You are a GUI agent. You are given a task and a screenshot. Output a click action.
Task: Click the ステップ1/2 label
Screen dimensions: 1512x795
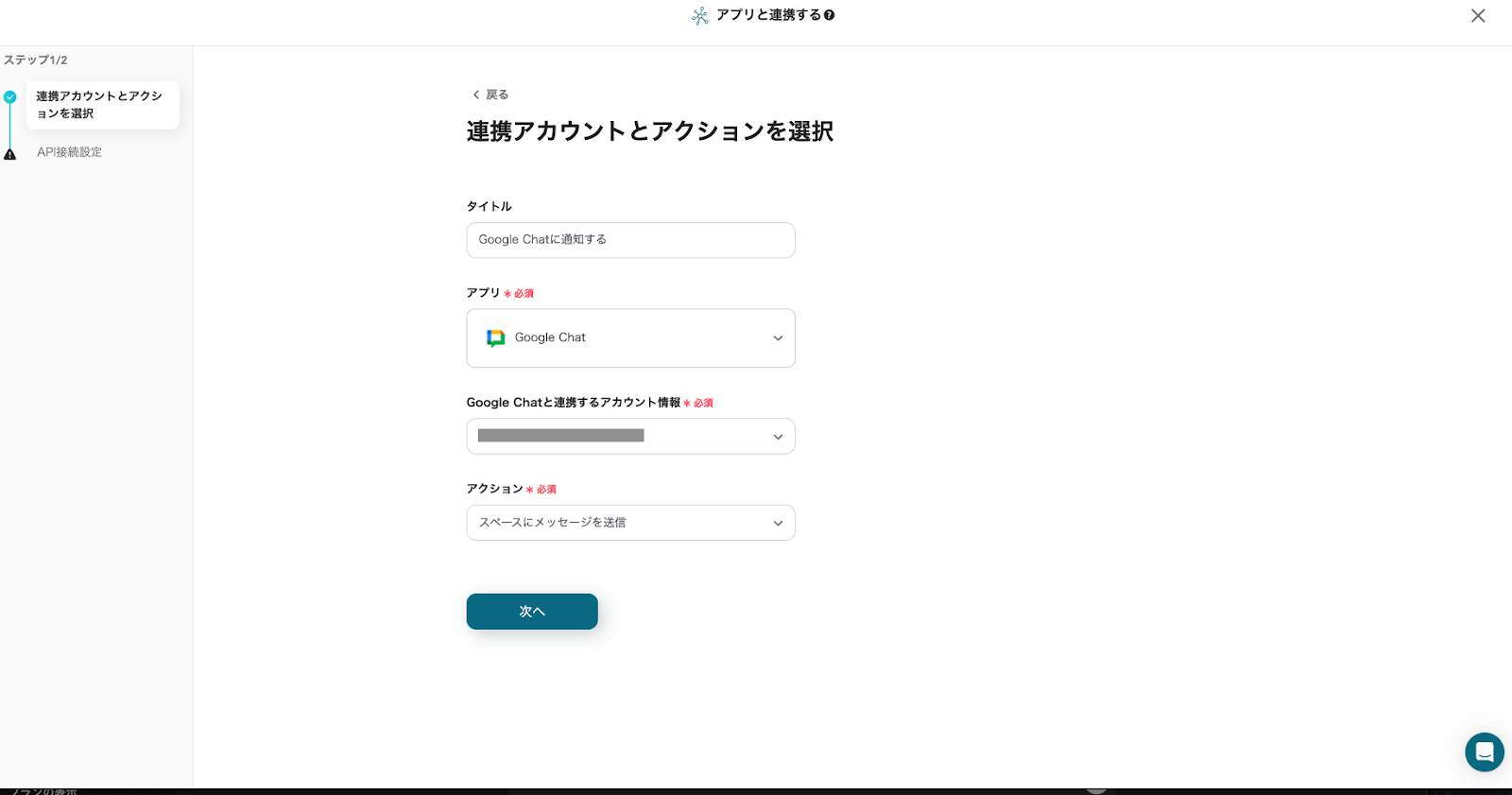pos(36,60)
